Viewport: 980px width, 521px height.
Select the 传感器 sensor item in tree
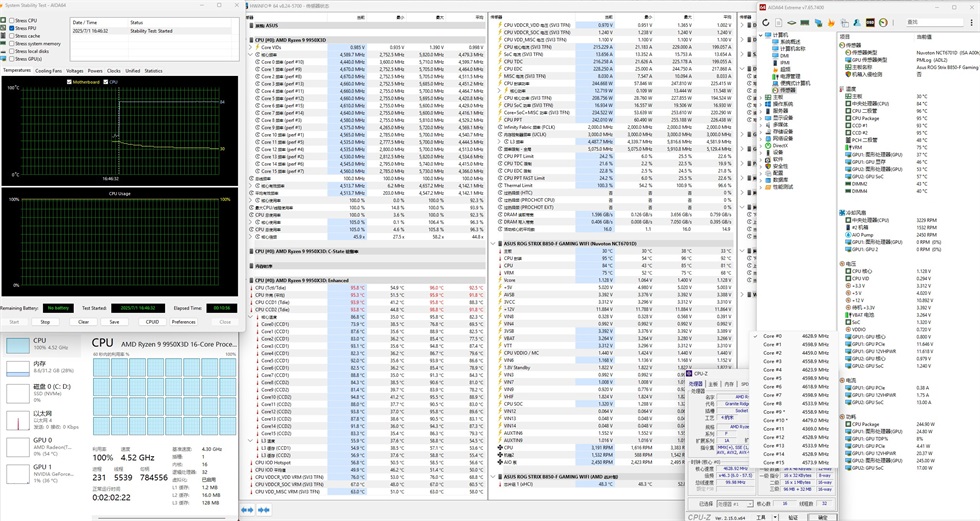[789, 90]
